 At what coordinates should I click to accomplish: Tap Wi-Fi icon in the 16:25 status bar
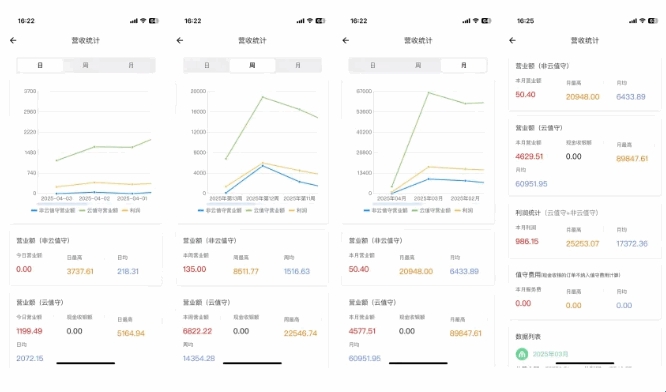(642, 21)
